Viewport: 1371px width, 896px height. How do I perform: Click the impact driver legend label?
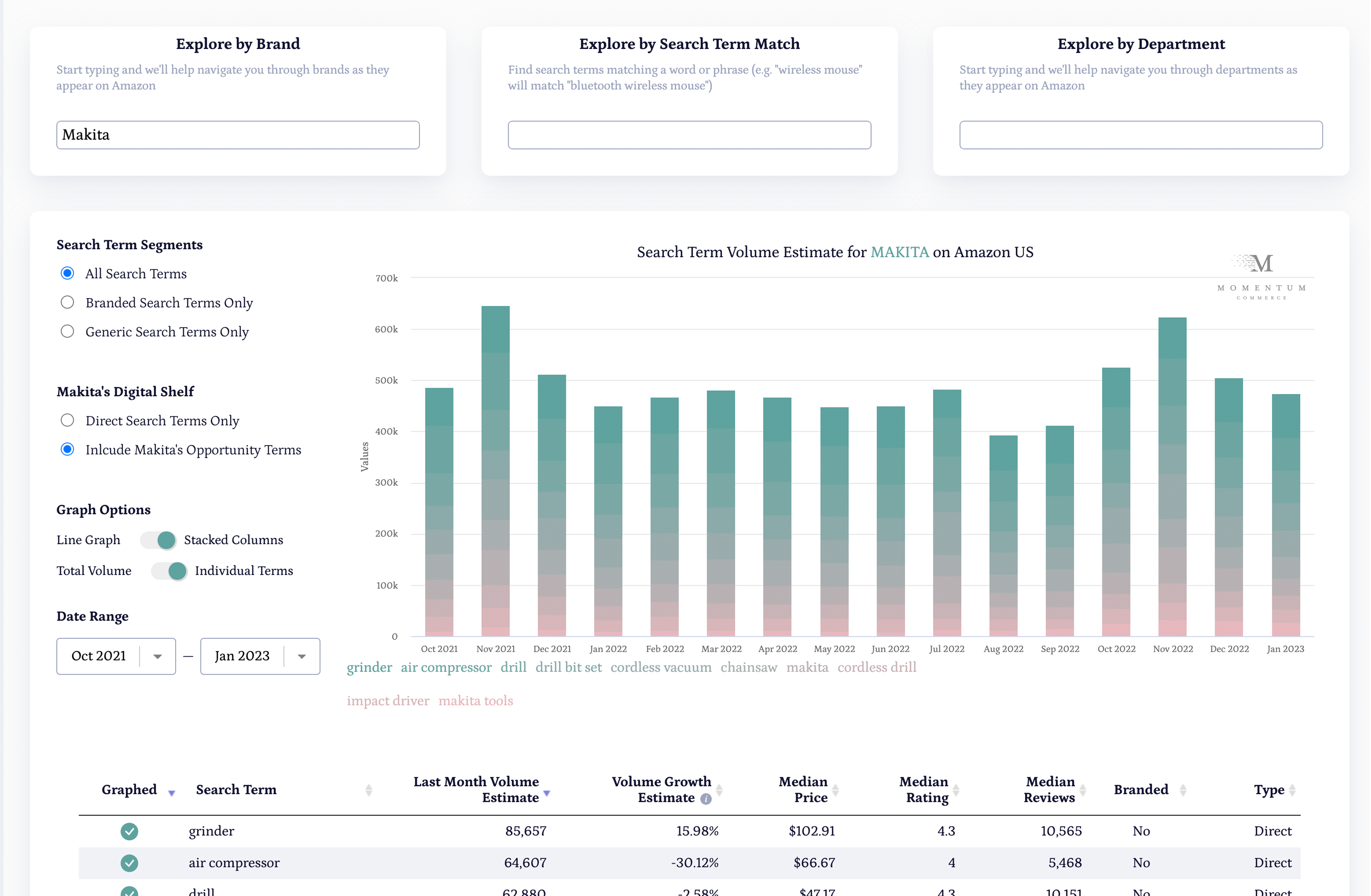[388, 701]
